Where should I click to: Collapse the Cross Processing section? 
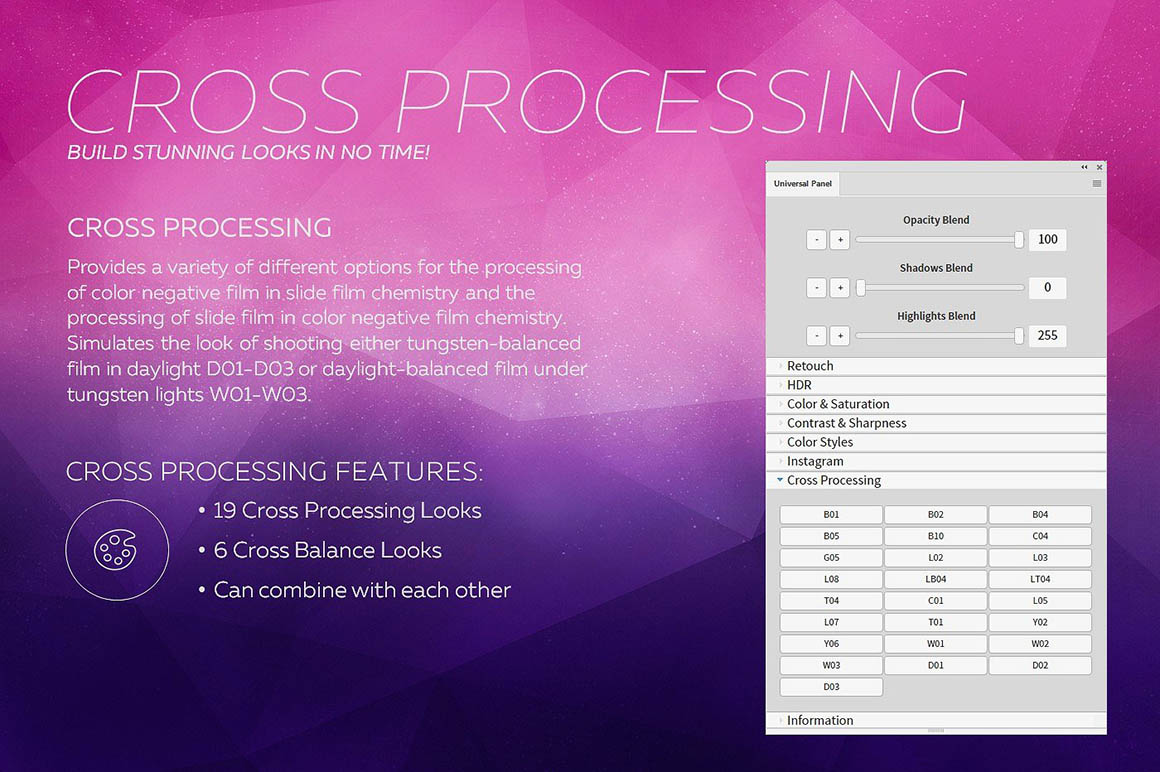pyautogui.click(x=833, y=480)
